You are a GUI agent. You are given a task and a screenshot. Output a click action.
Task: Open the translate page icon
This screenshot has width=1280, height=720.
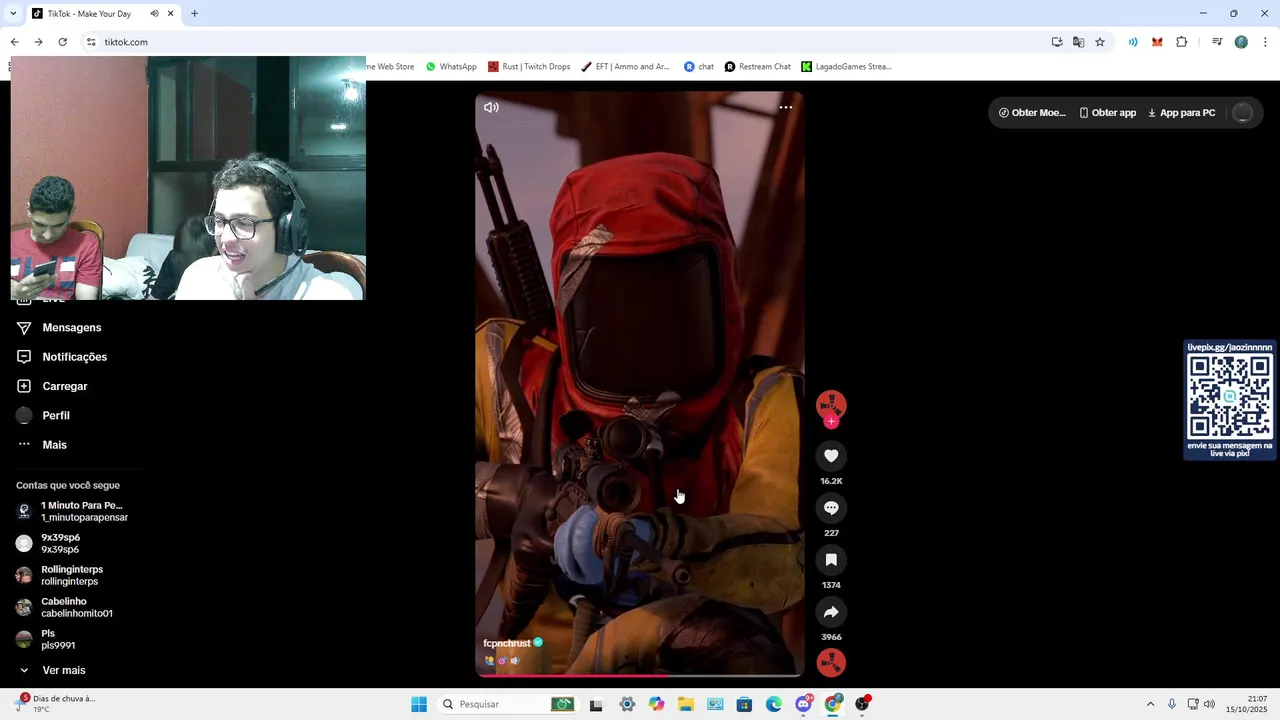1078,42
